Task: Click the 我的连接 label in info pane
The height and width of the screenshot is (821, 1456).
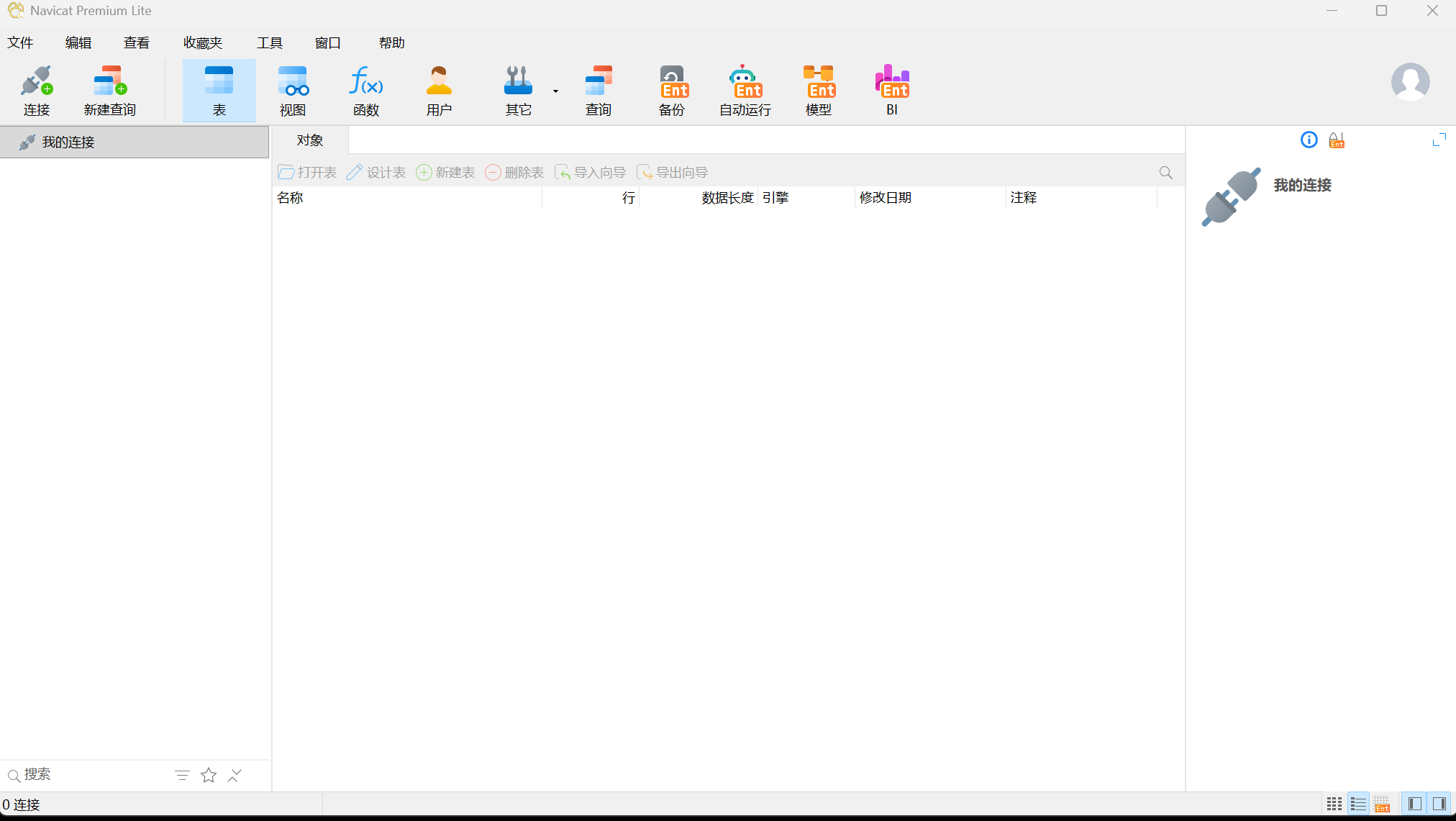Action: point(1302,186)
